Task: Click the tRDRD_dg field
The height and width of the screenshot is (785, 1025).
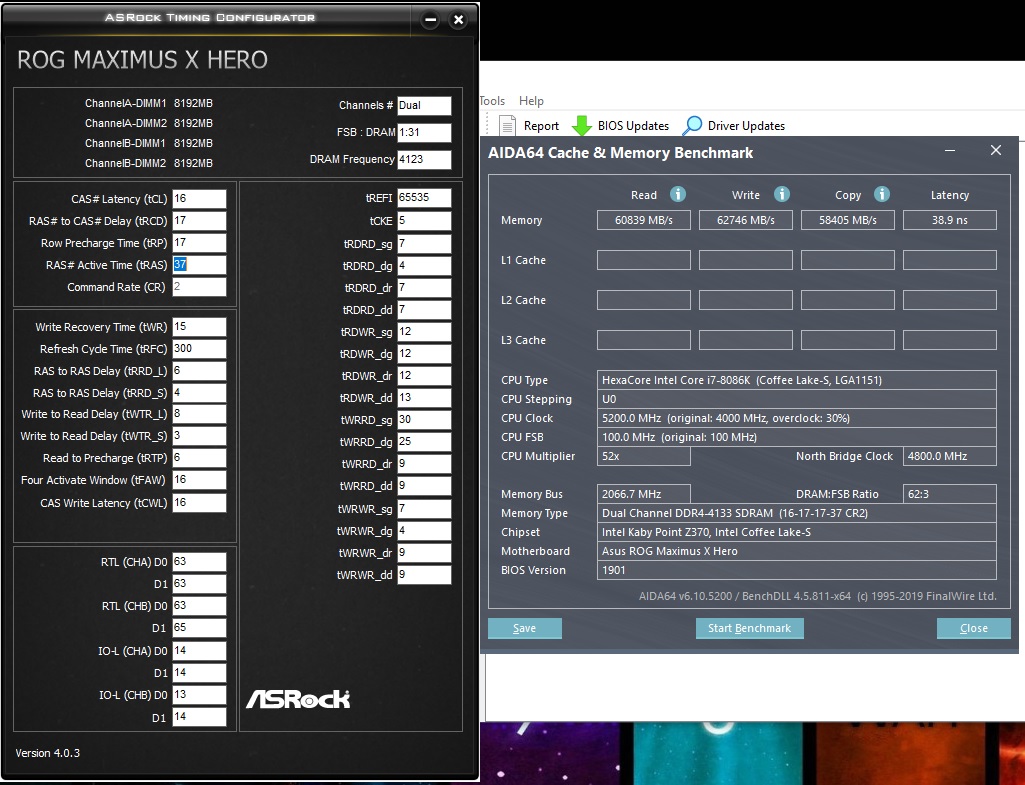Action: coord(424,266)
